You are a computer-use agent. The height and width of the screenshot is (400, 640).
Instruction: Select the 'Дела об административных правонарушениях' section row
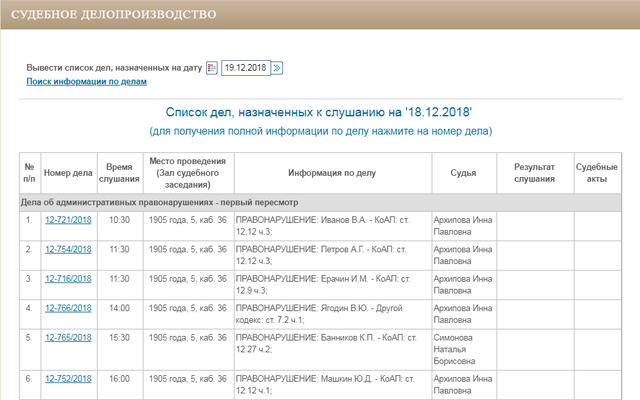pyautogui.click(x=320, y=202)
